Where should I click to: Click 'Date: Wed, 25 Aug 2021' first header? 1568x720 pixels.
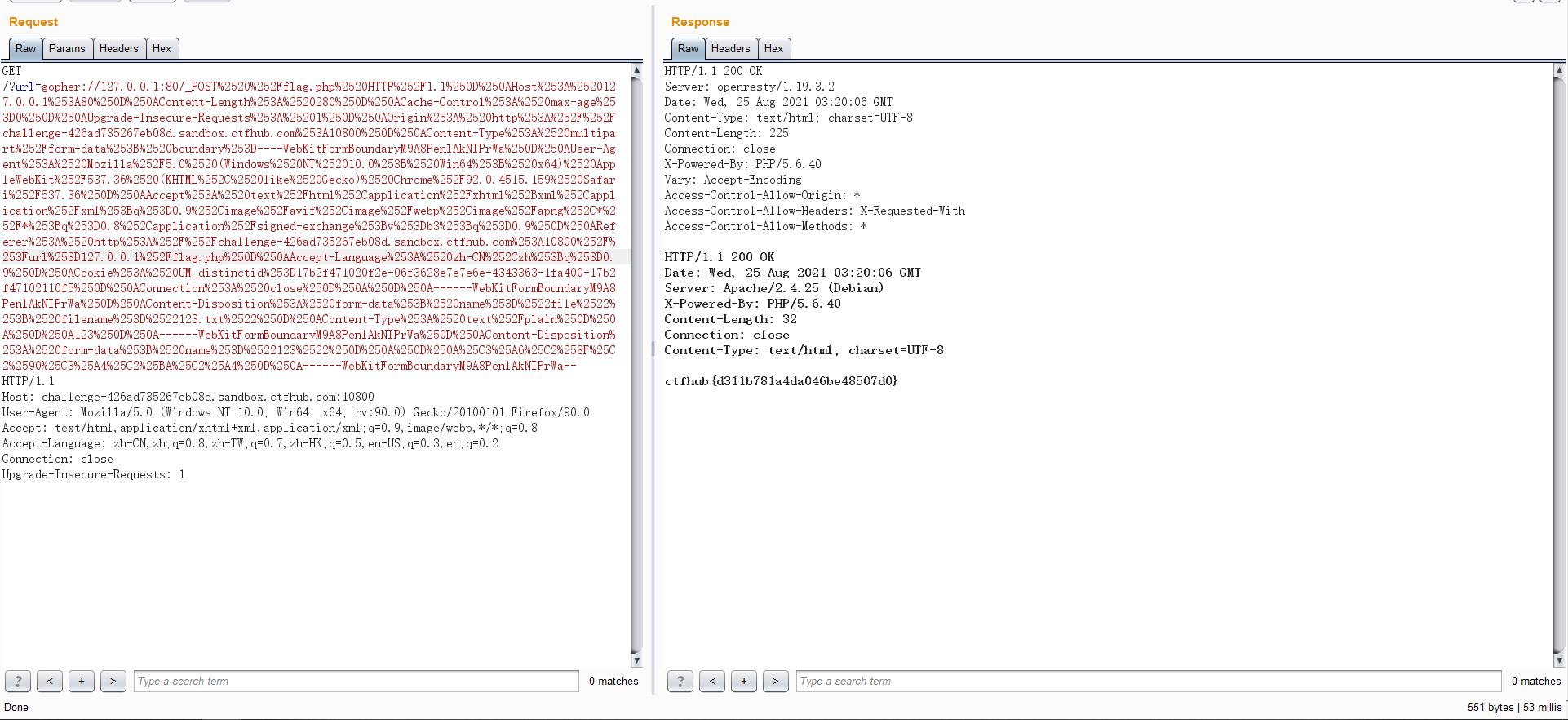(778, 102)
